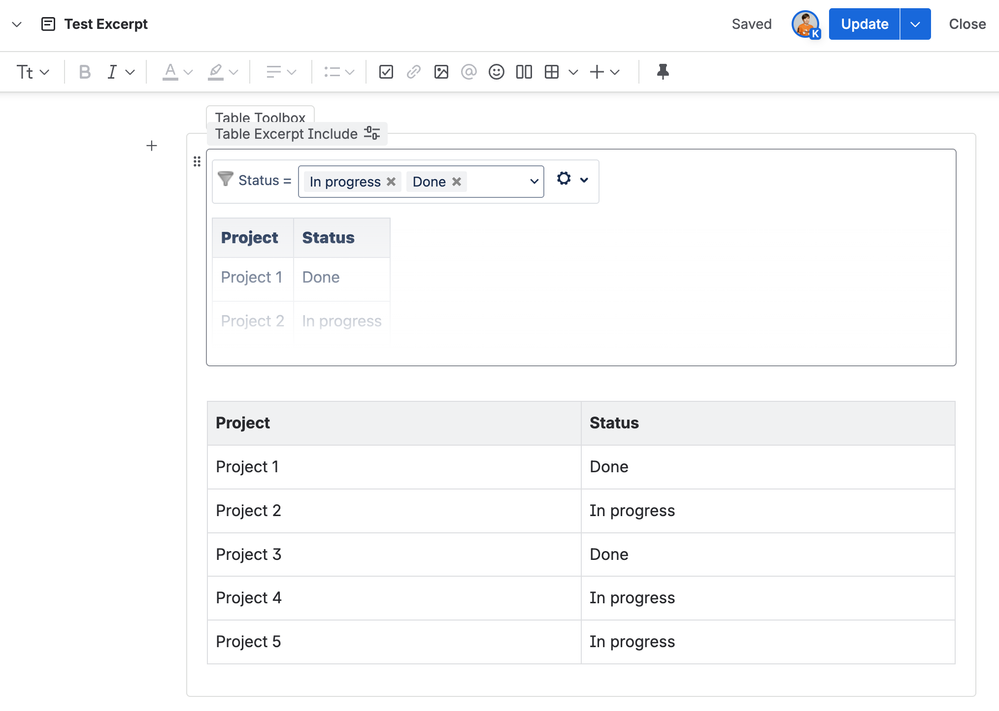The width and height of the screenshot is (999, 711).
Task: Click the Saved status text
Action: click(751, 24)
